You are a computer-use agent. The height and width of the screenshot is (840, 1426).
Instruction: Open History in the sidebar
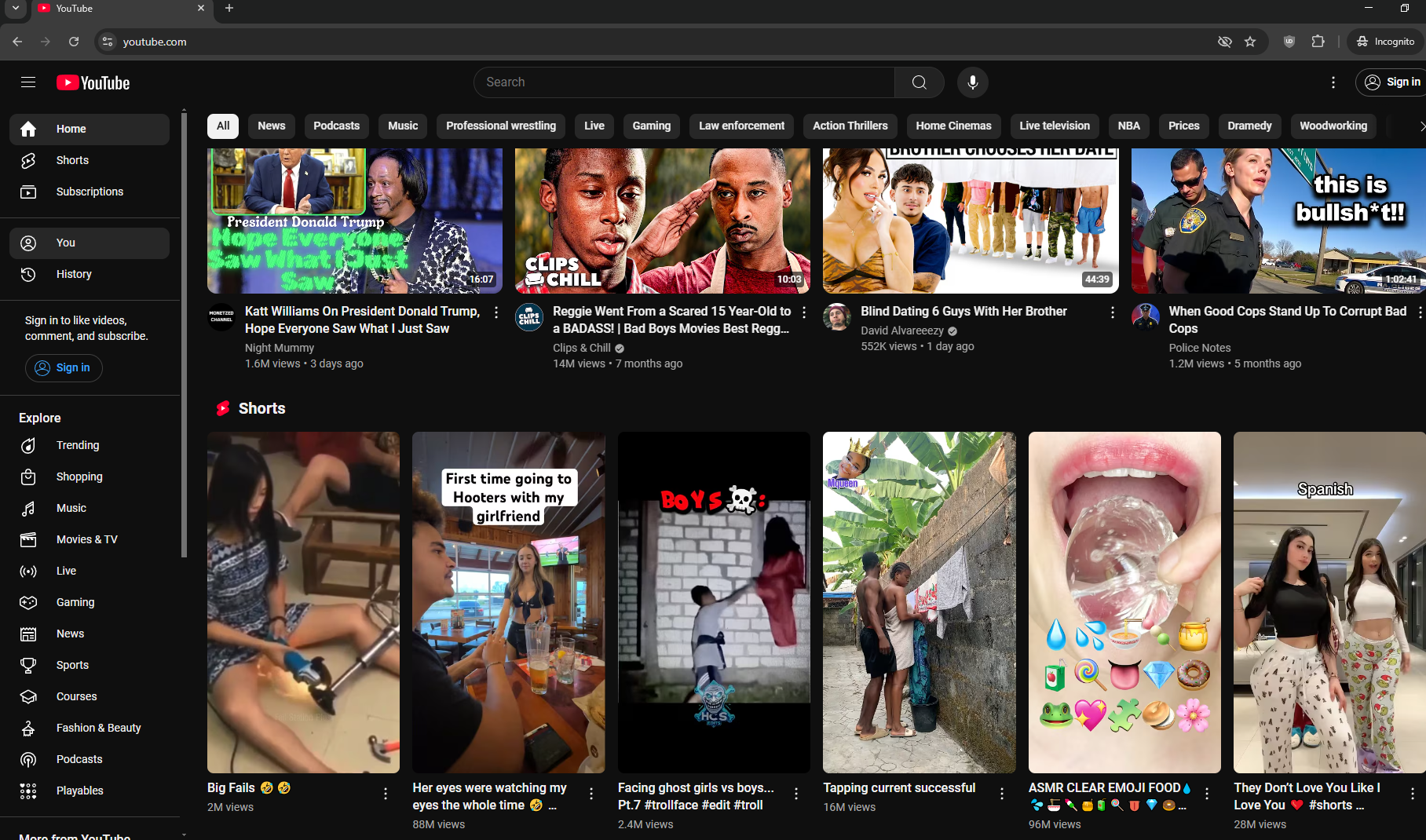pyautogui.click(x=74, y=274)
